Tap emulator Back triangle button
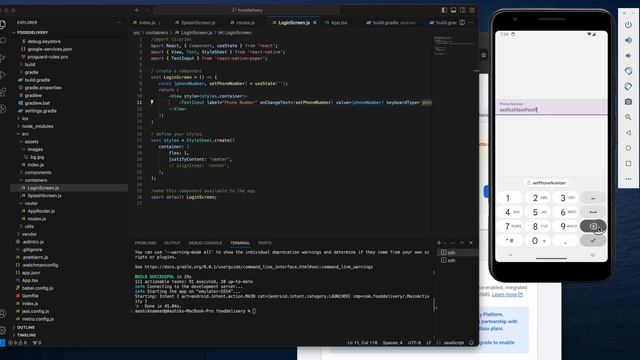This screenshot has height=360, width=640. [628, 133]
